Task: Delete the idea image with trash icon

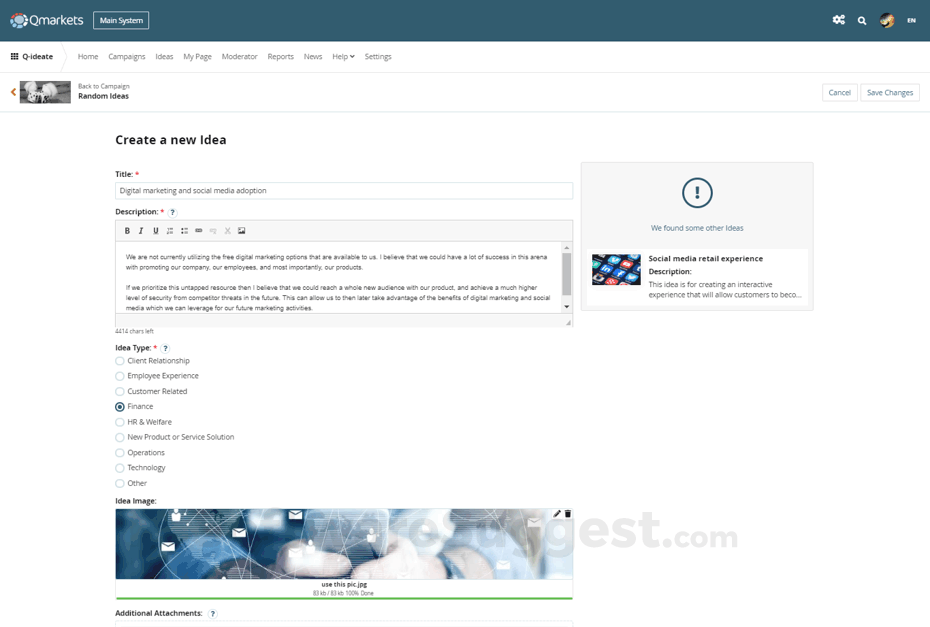Action: coord(568,514)
